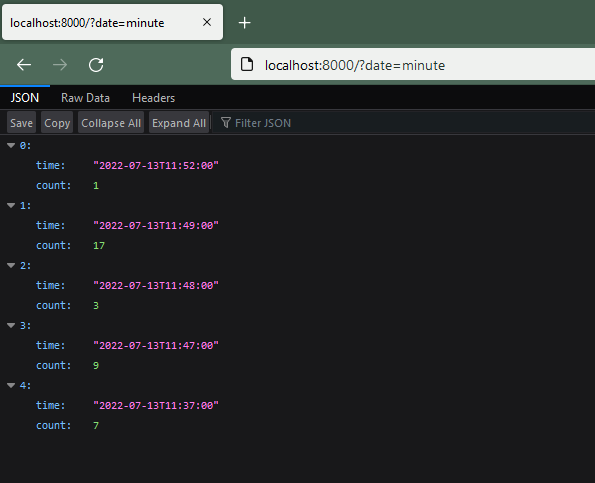This screenshot has width=595, height=483.
Task: Switch to the Raw Data tab
Action: 85,98
